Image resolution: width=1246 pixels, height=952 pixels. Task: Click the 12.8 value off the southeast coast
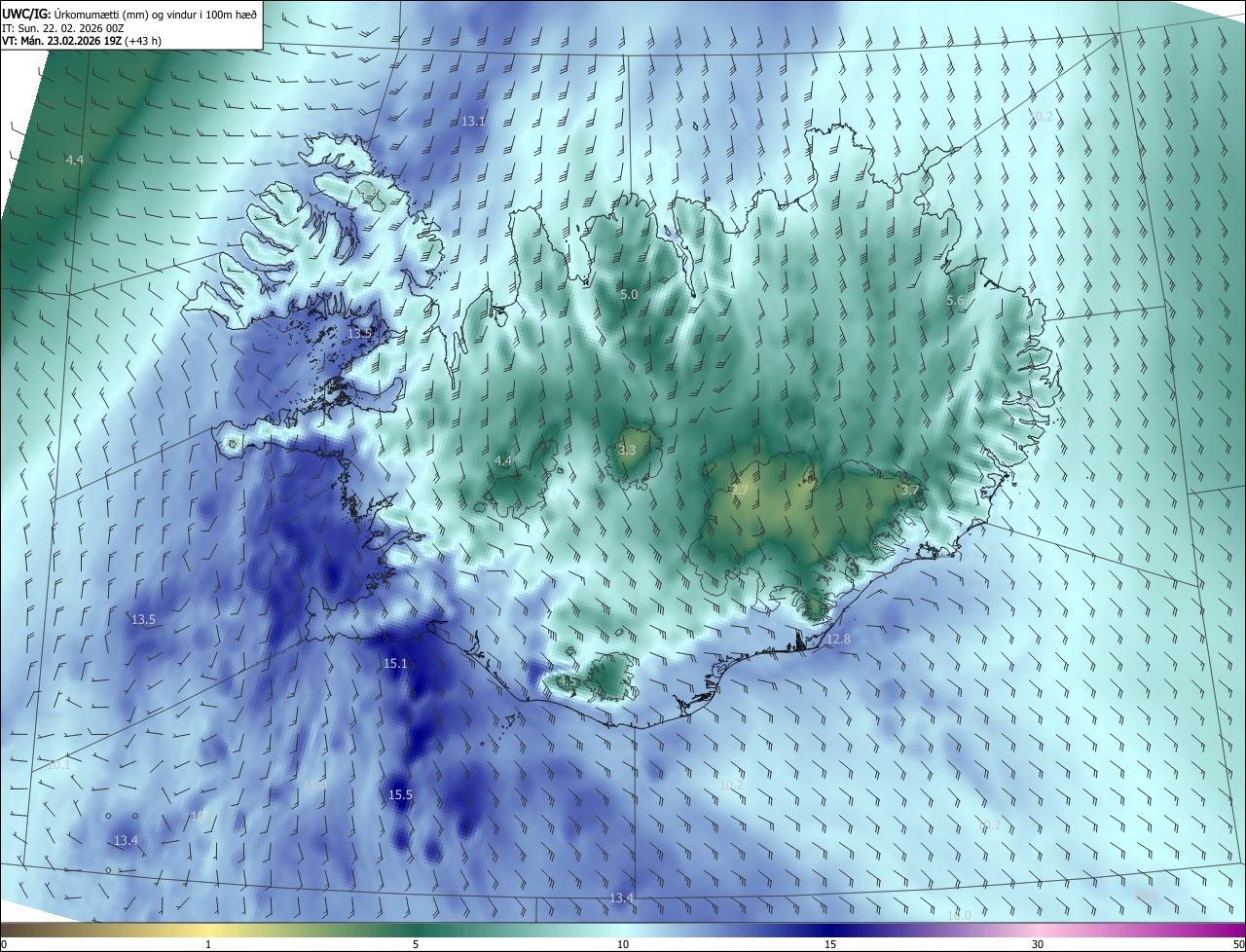tap(838, 640)
